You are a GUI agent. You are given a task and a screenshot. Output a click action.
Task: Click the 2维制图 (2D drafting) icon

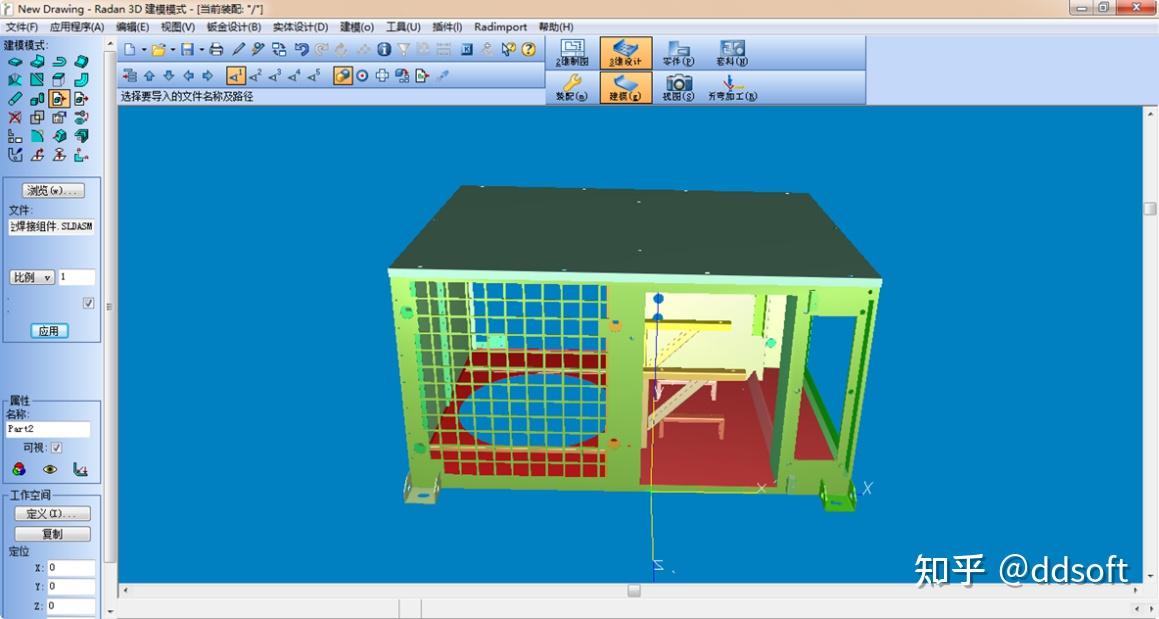(x=571, y=52)
